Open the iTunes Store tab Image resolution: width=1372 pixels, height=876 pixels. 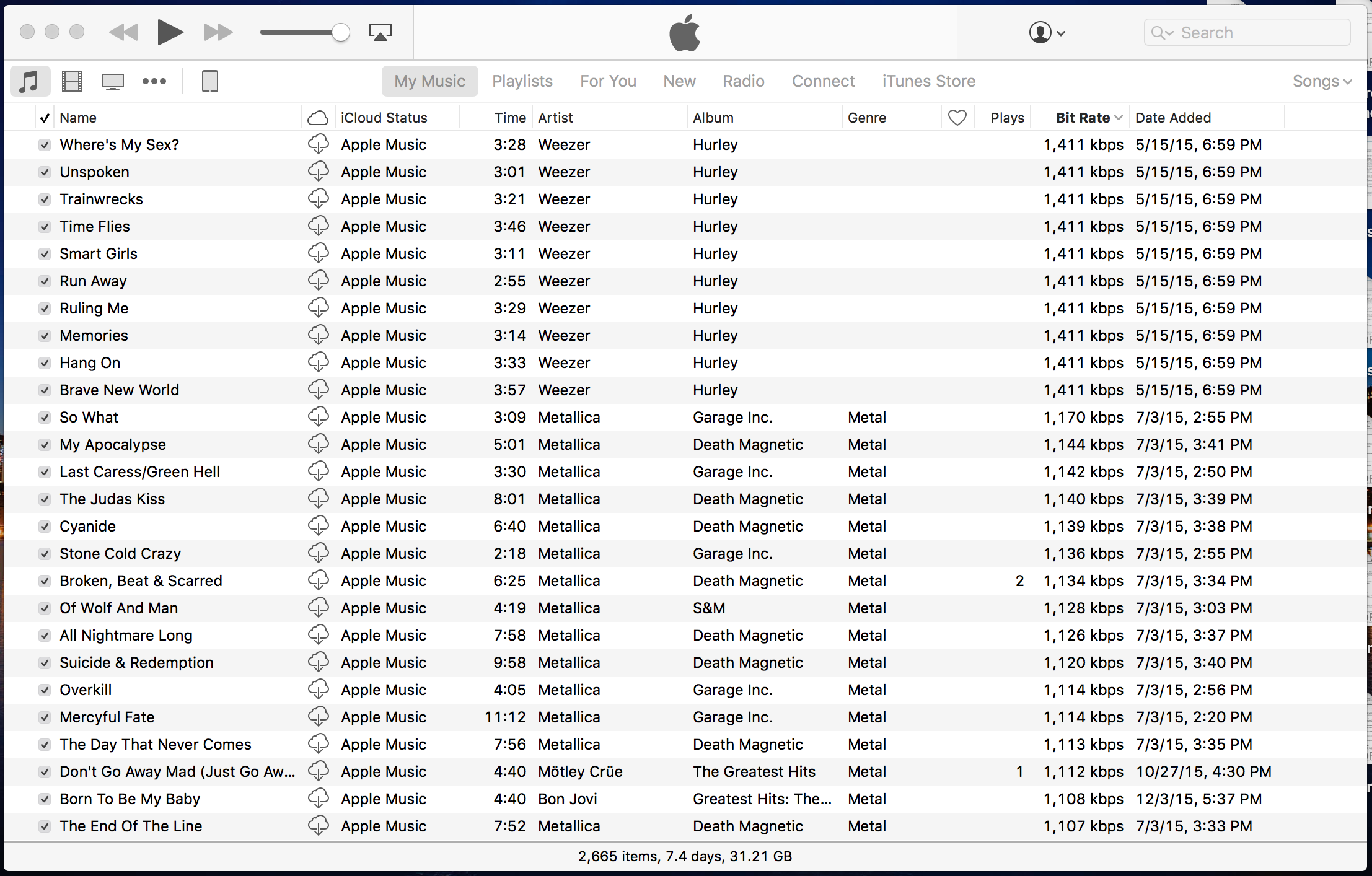click(928, 81)
